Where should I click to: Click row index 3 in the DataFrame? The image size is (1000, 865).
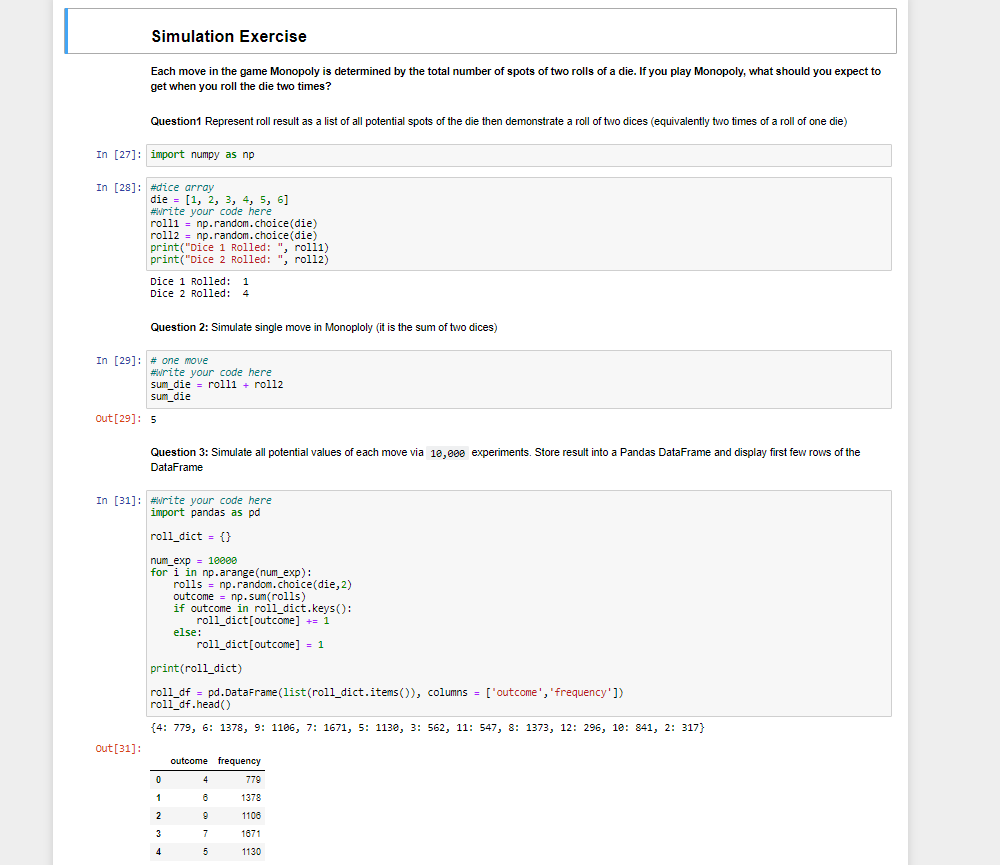(x=158, y=833)
